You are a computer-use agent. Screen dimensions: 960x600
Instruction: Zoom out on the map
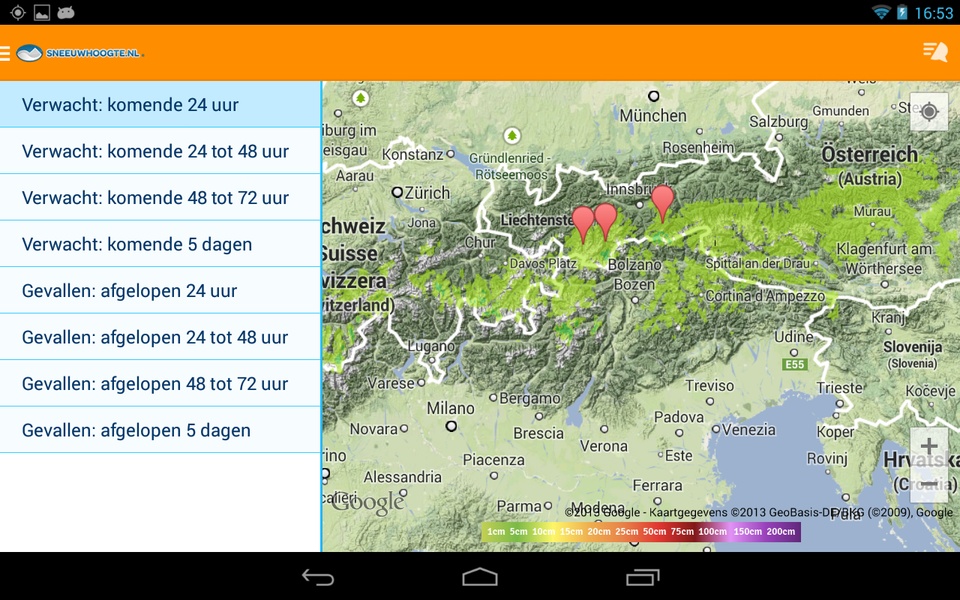tap(929, 484)
